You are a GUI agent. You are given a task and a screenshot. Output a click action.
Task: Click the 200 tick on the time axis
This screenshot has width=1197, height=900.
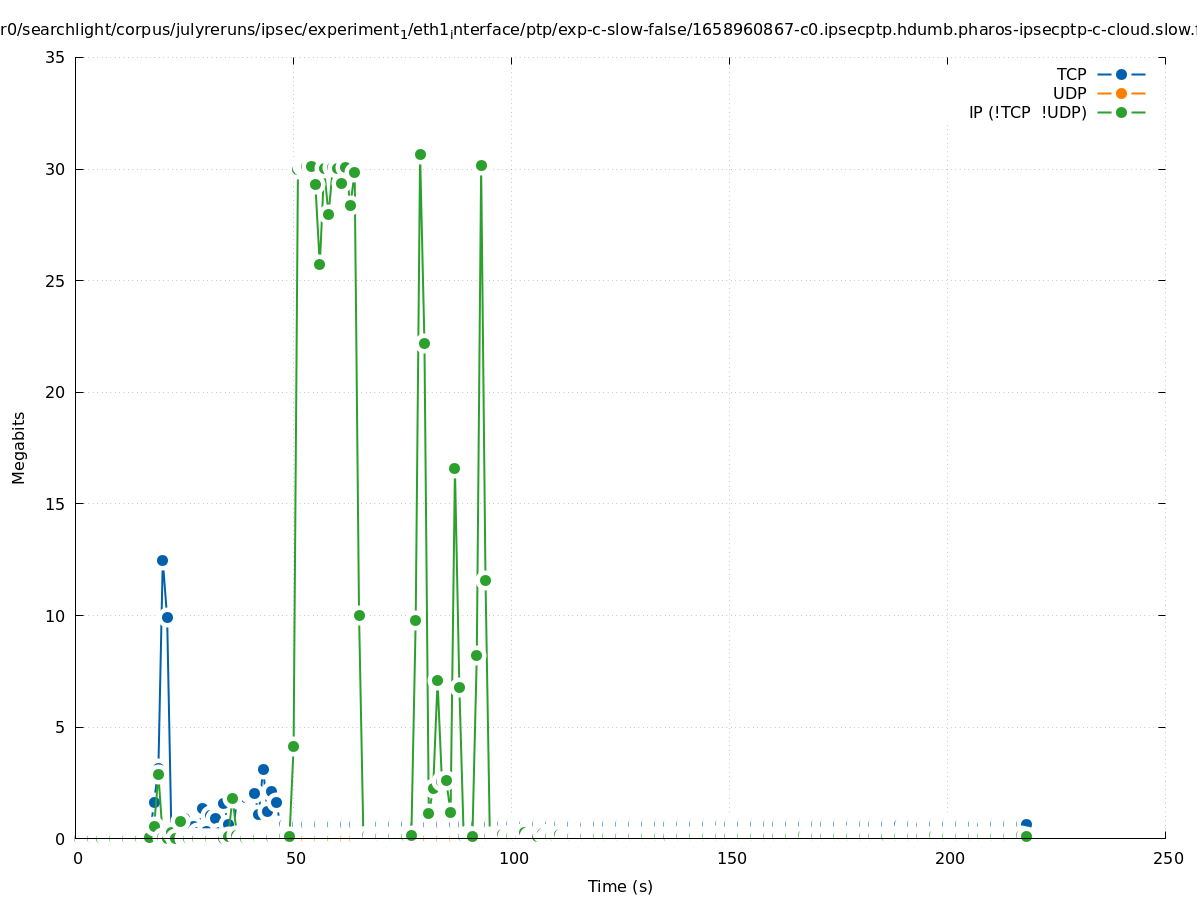click(x=949, y=858)
